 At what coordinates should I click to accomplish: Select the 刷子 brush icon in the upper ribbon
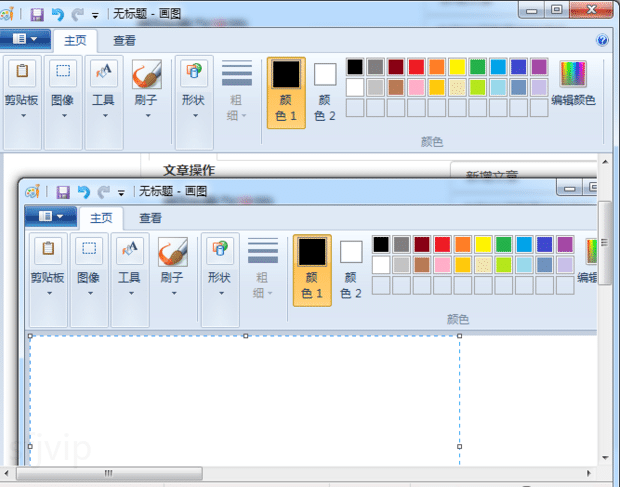pyautogui.click(x=147, y=75)
